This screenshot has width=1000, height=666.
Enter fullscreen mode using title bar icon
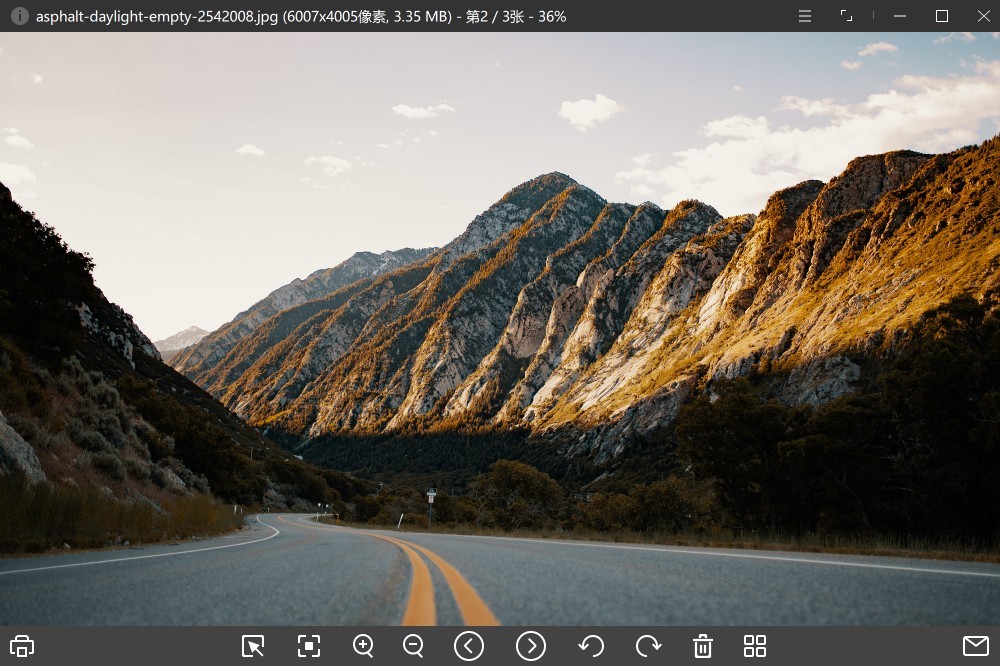tap(846, 16)
